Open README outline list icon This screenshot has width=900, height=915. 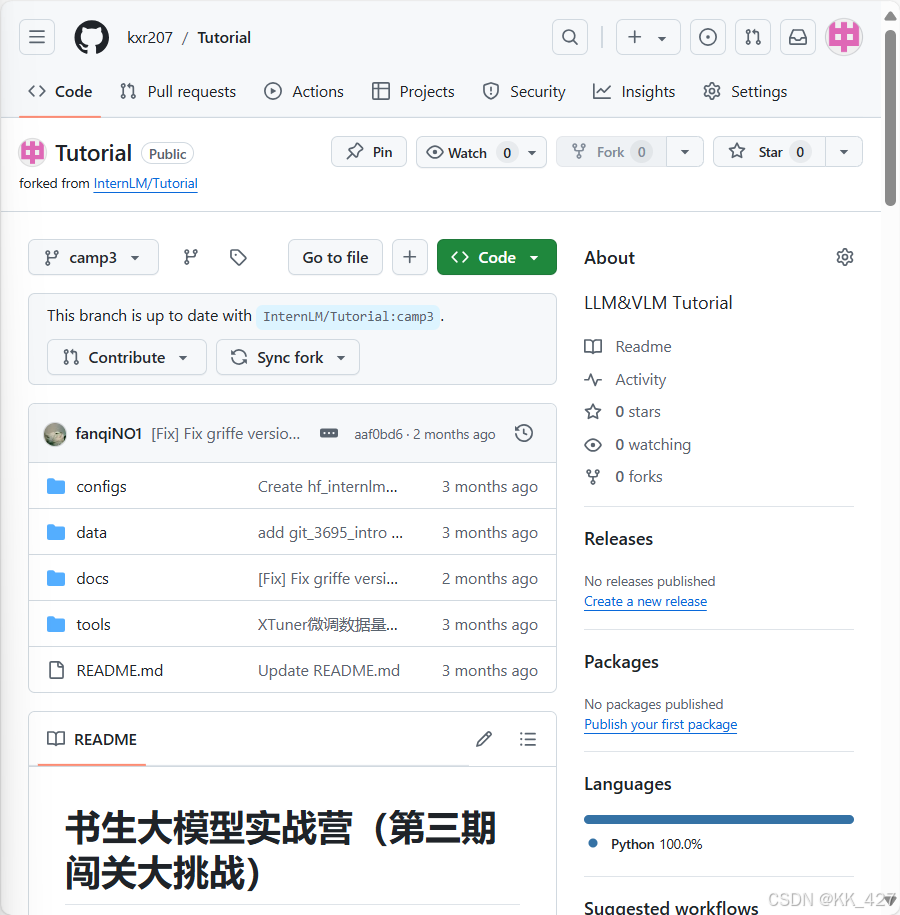528,739
